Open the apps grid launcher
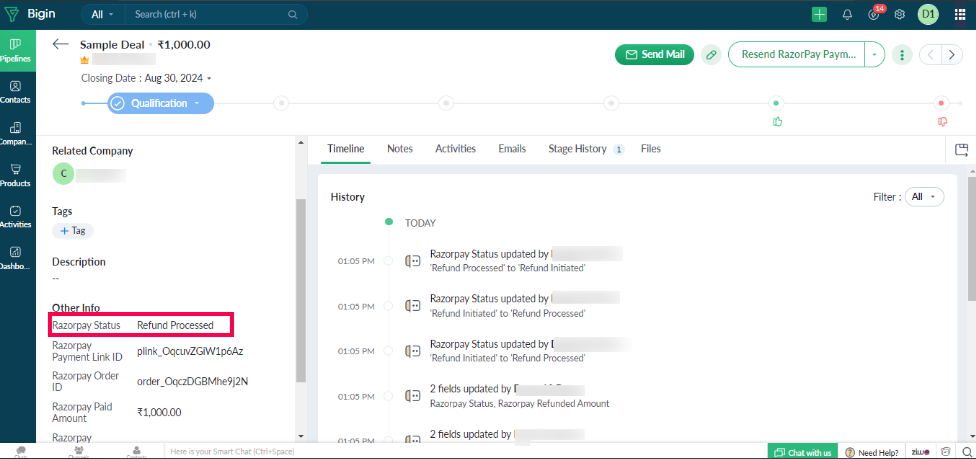Viewport: 976px width, 459px height. (960, 14)
